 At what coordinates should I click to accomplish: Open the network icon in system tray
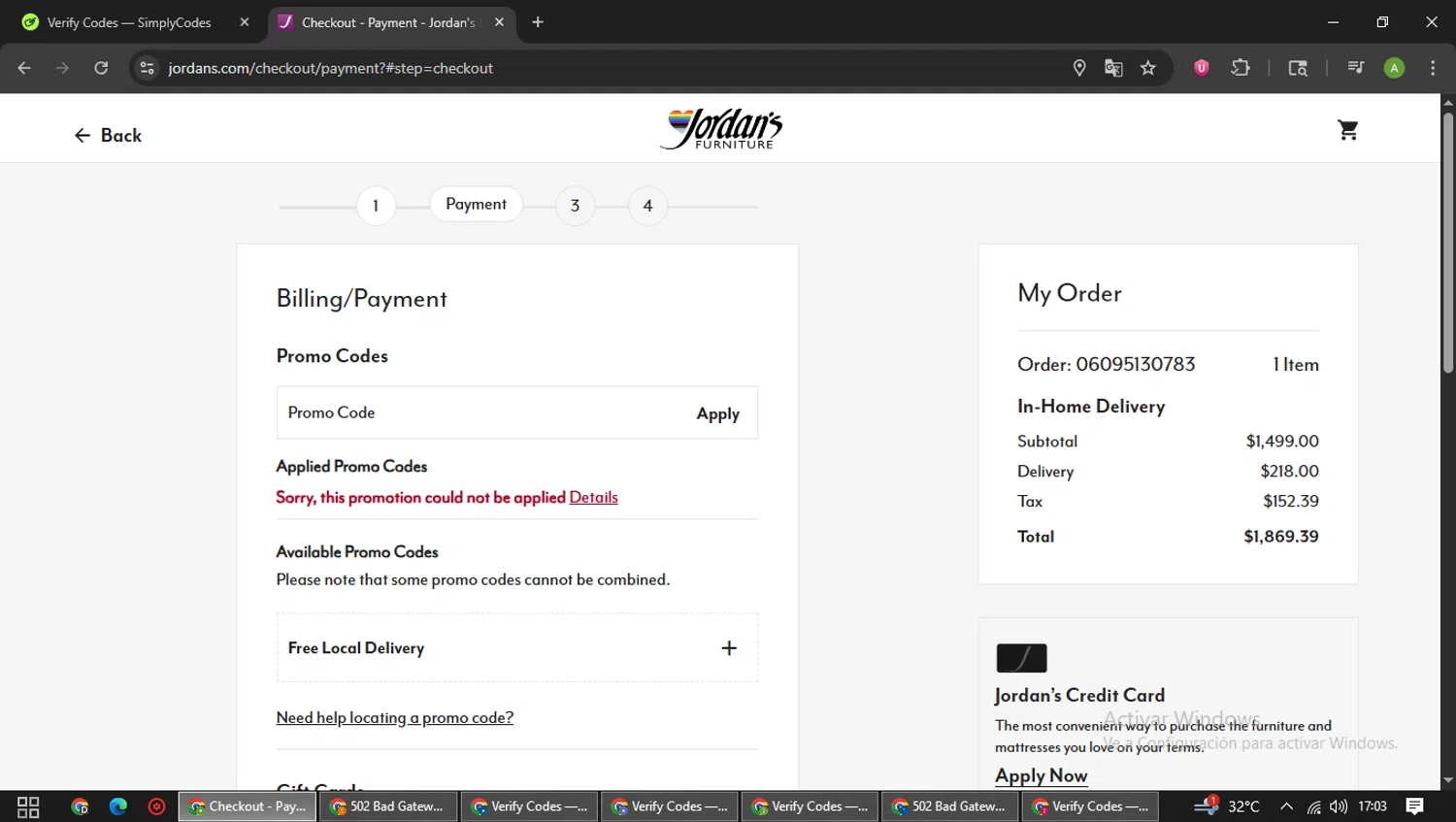(1313, 806)
